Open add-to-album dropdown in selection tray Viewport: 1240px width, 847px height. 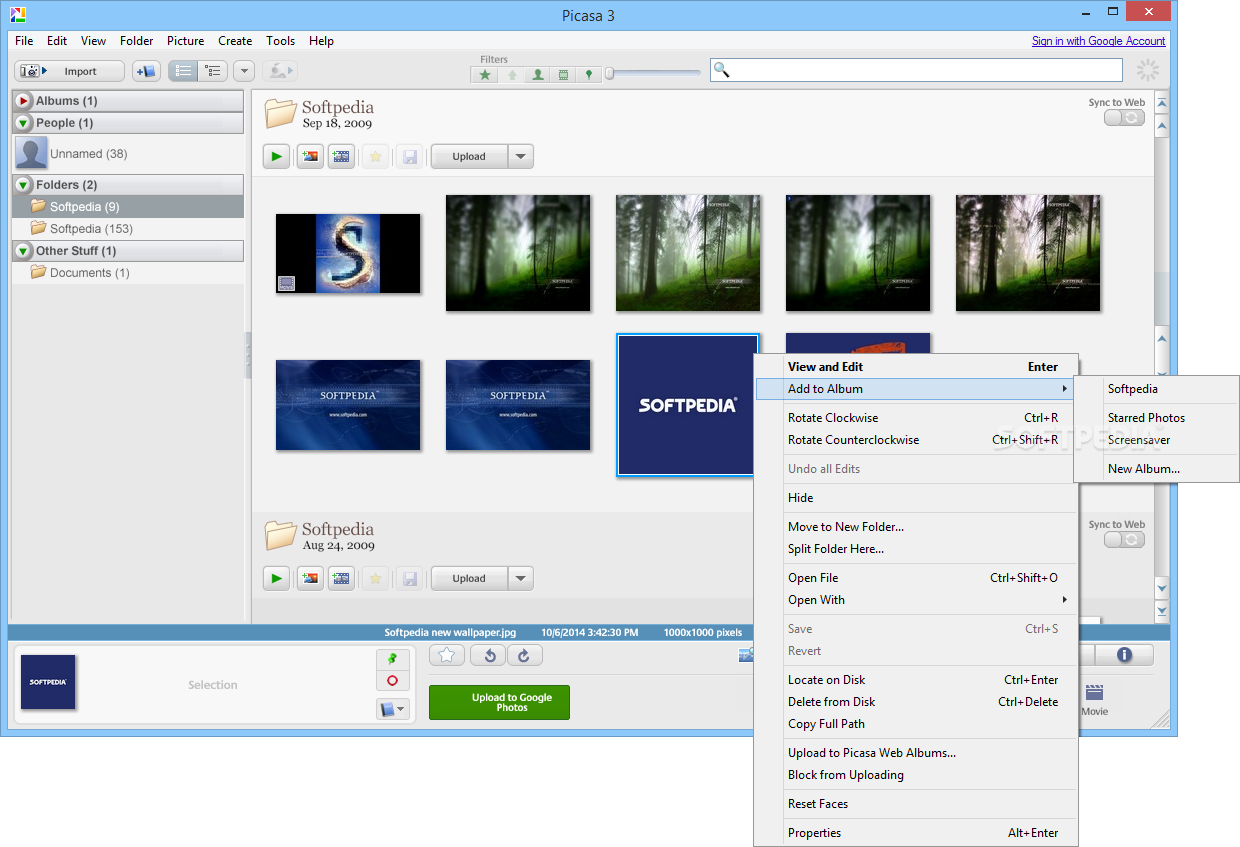(x=392, y=709)
